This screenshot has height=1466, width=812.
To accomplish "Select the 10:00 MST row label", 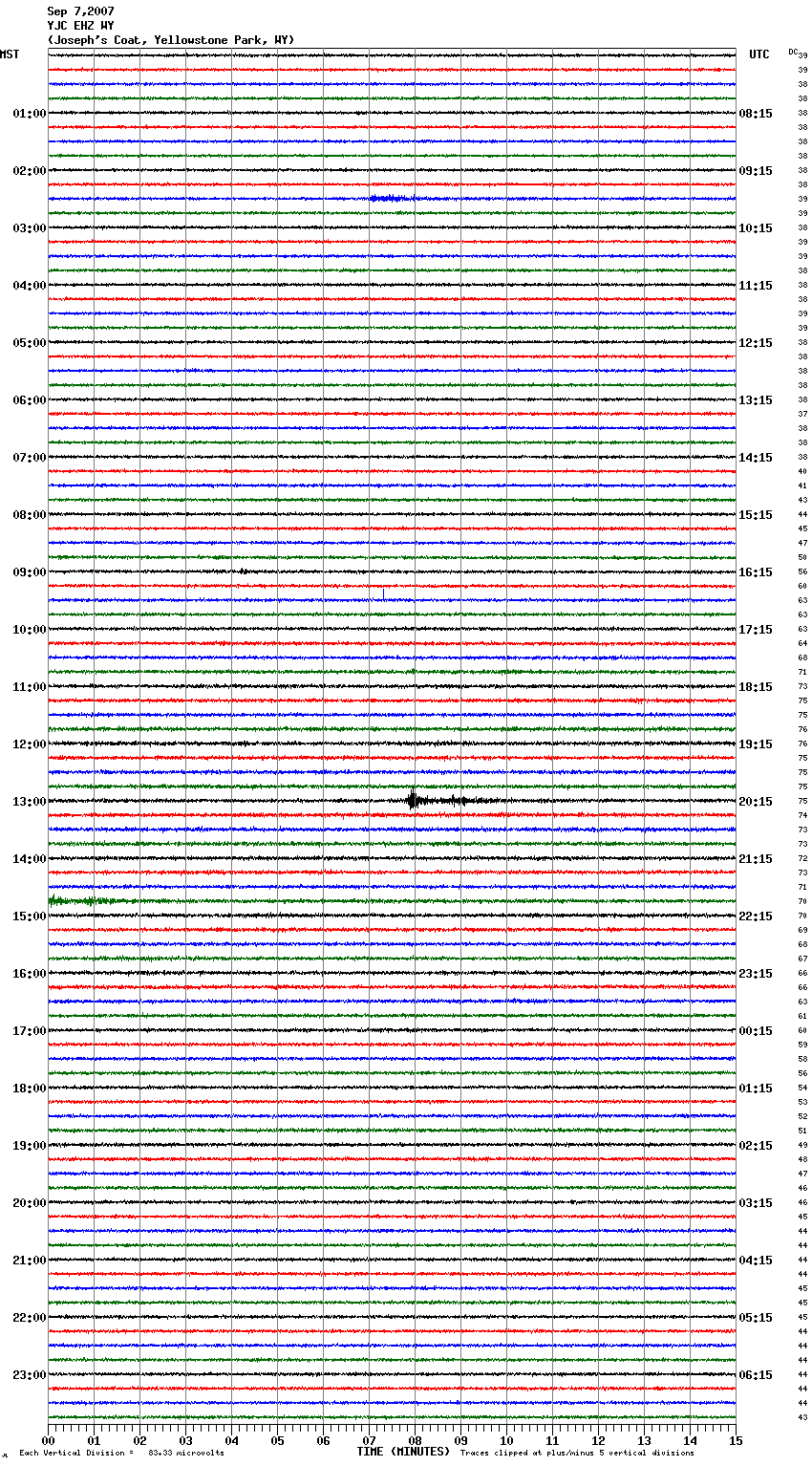I will (x=30, y=630).
